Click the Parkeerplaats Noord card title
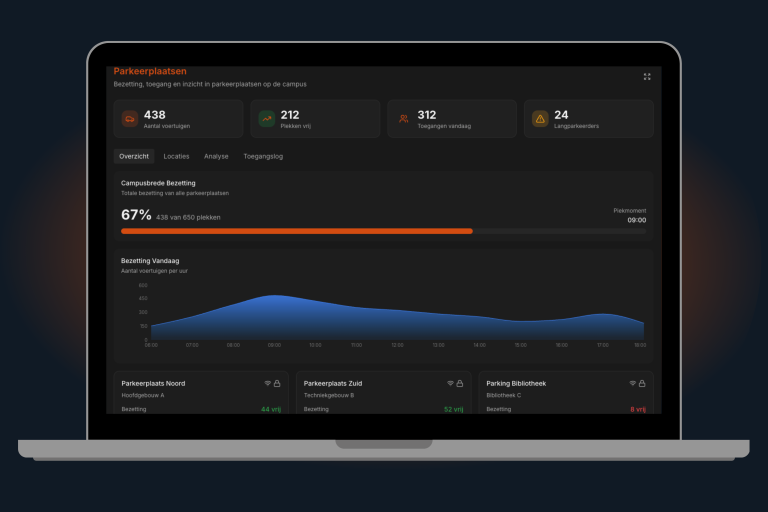The height and width of the screenshot is (512, 768). [x=153, y=383]
